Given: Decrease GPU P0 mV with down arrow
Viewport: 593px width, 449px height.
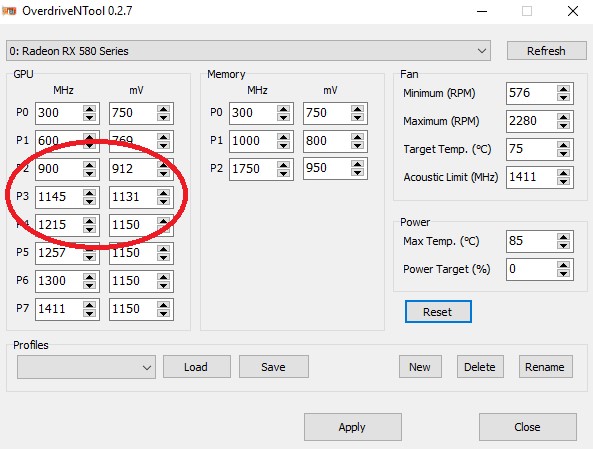Looking at the screenshot, I should tap(164, 117).
